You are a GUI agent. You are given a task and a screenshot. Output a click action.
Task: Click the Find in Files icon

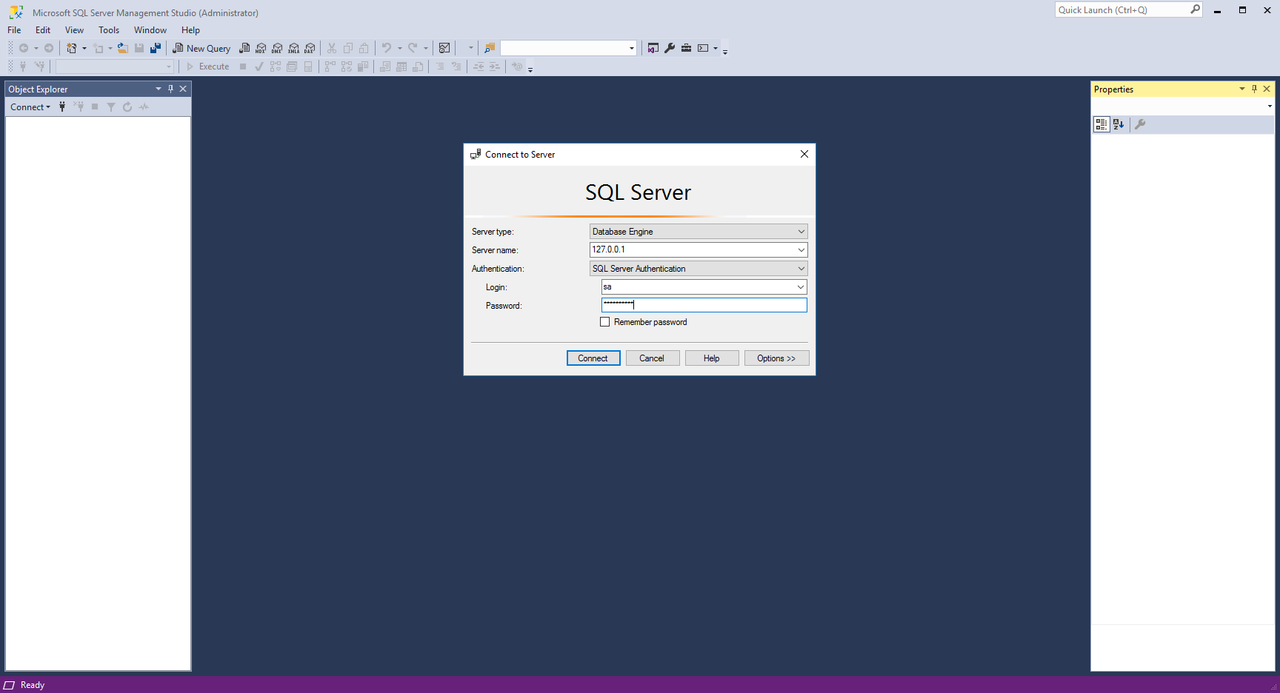click(x=489, y=48)
